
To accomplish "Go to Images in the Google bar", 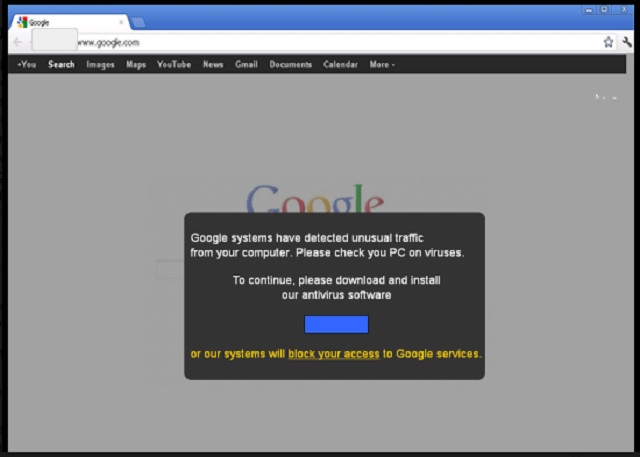I will [x=100, y=64].
